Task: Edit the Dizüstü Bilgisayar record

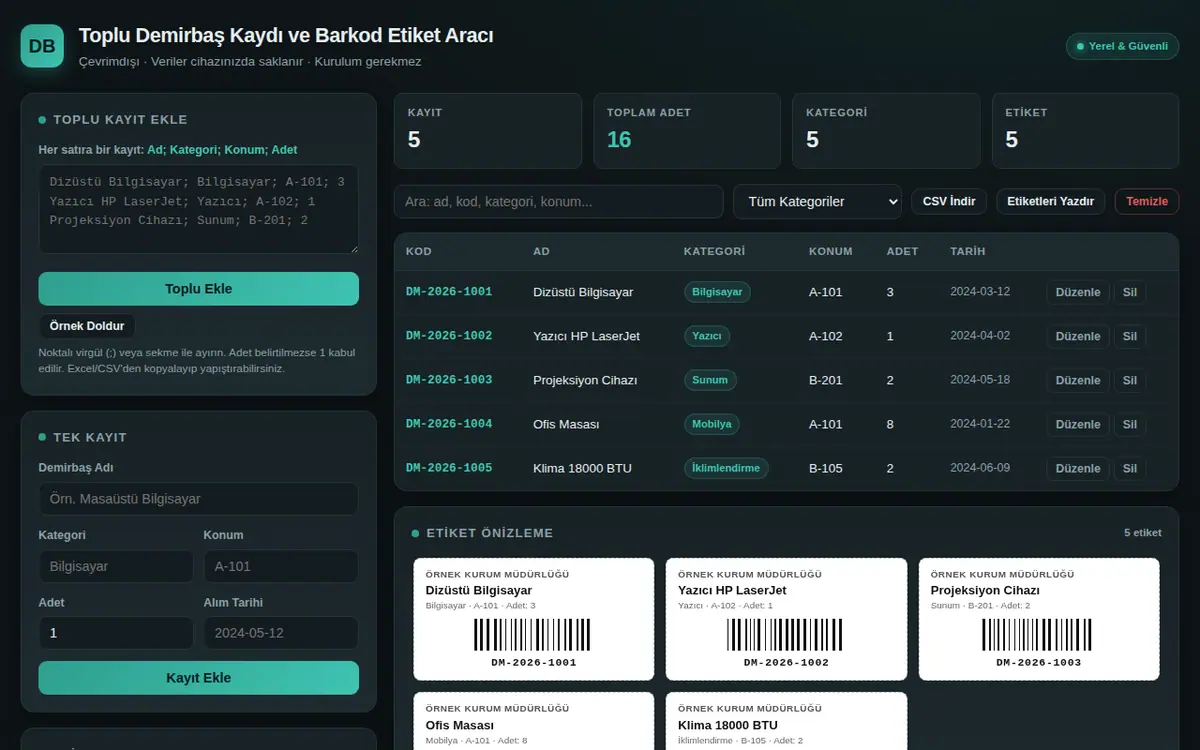Action: coord(1078,292)
